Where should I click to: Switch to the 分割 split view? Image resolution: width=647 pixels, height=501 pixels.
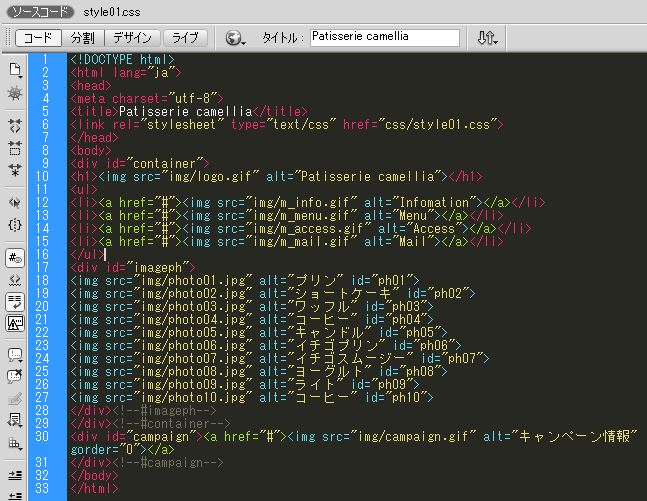(83, 38)
